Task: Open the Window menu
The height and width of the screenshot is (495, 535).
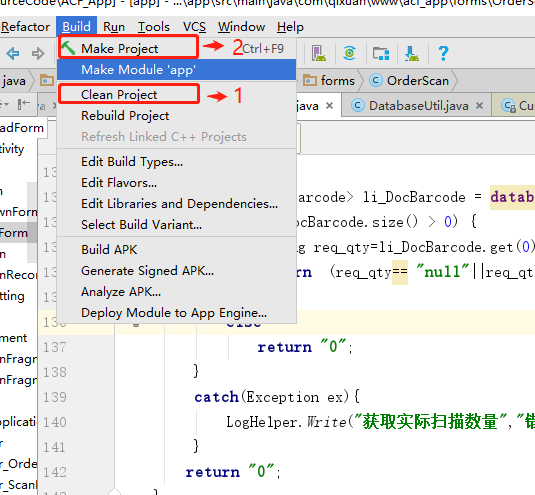Action: coord(242,27)
